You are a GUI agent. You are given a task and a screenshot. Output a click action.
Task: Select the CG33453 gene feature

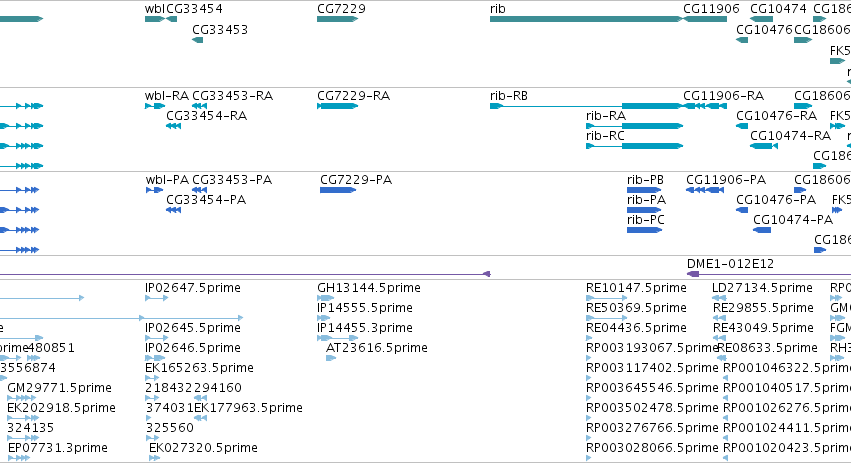[198, 40]
